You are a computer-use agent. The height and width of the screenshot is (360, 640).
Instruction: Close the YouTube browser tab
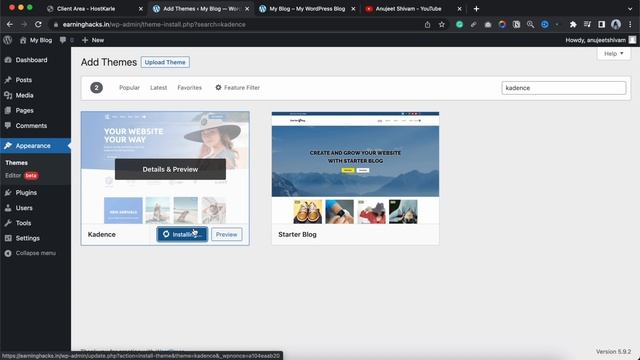pyautogui.click(x=460, y=9)
